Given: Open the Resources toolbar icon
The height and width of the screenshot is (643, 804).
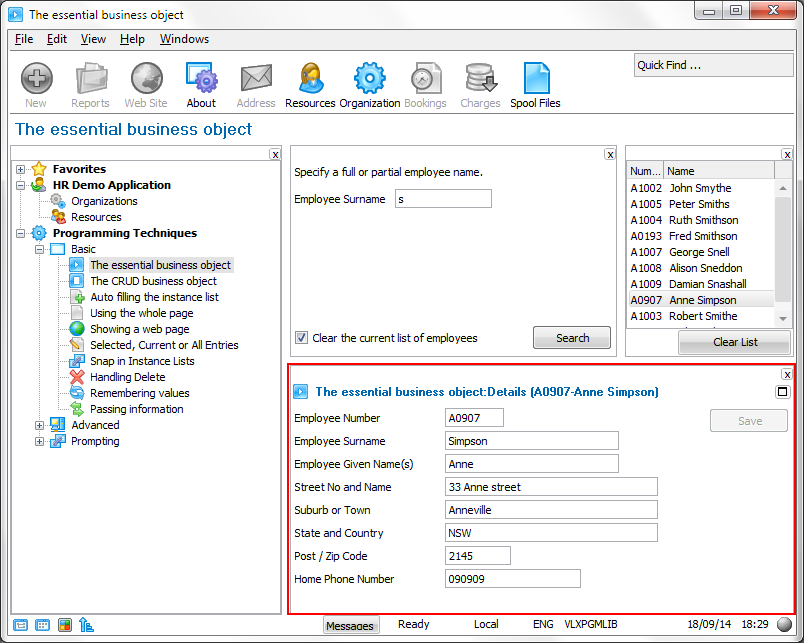Looking at the screenshot, I should tap(311, 78).
